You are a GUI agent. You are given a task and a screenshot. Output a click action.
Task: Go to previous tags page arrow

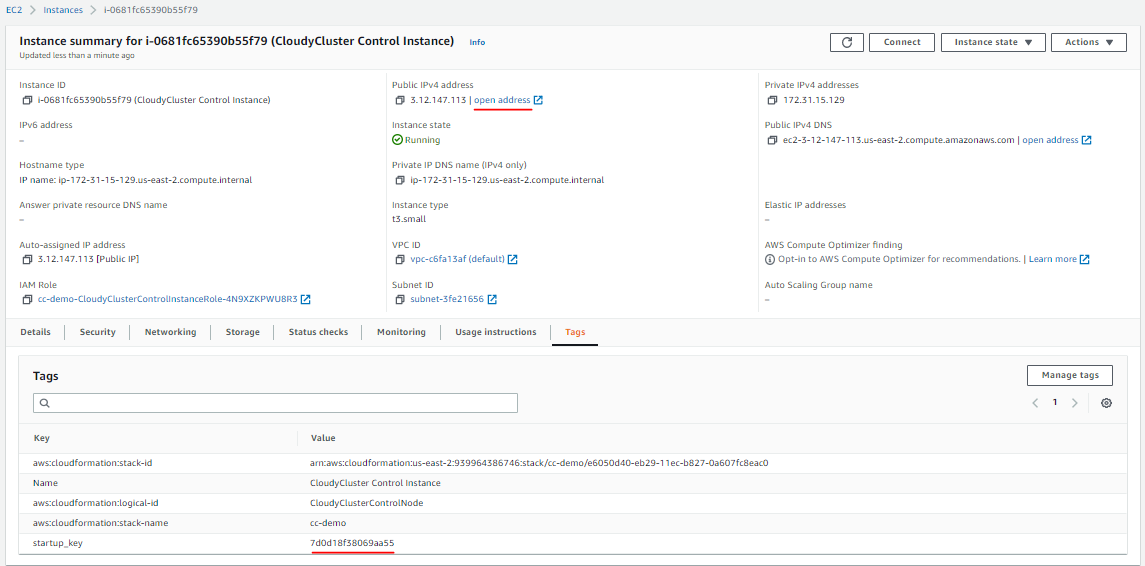(x=1035, y=403)
